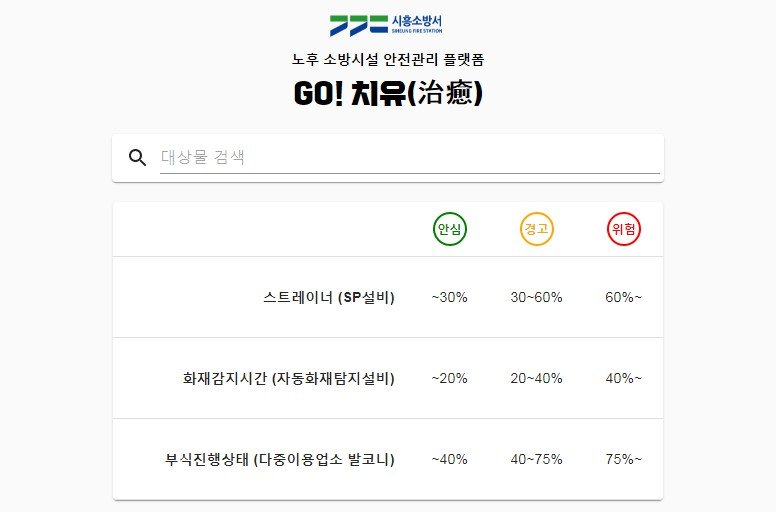The width and height of the screenshot is (776, 512).
Task: Select the 부식진행상태 (다중이용업소 발코니) row label
Action: point(280,459)
